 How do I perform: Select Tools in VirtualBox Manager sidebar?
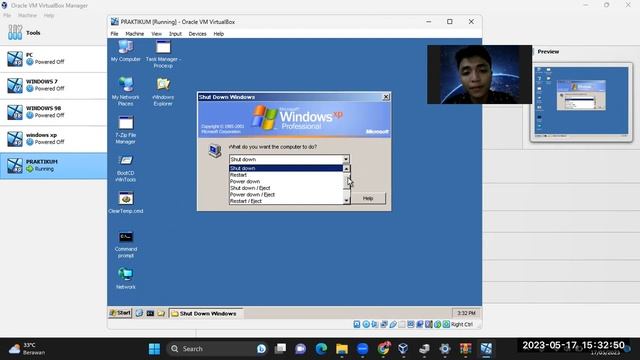[x=53, y=33]
